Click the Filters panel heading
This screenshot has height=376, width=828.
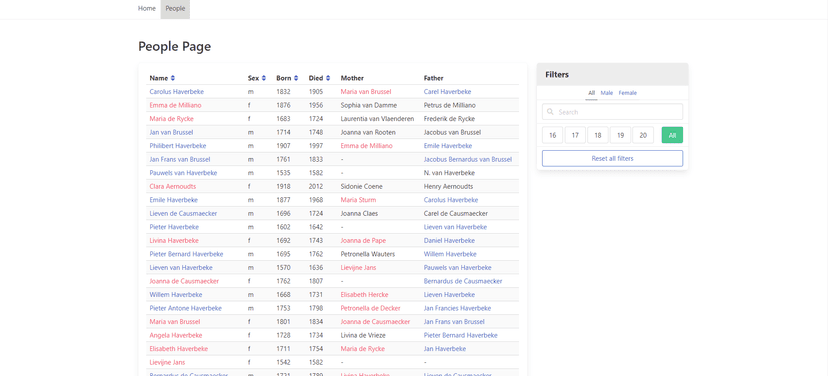click(x=557, y=74)
